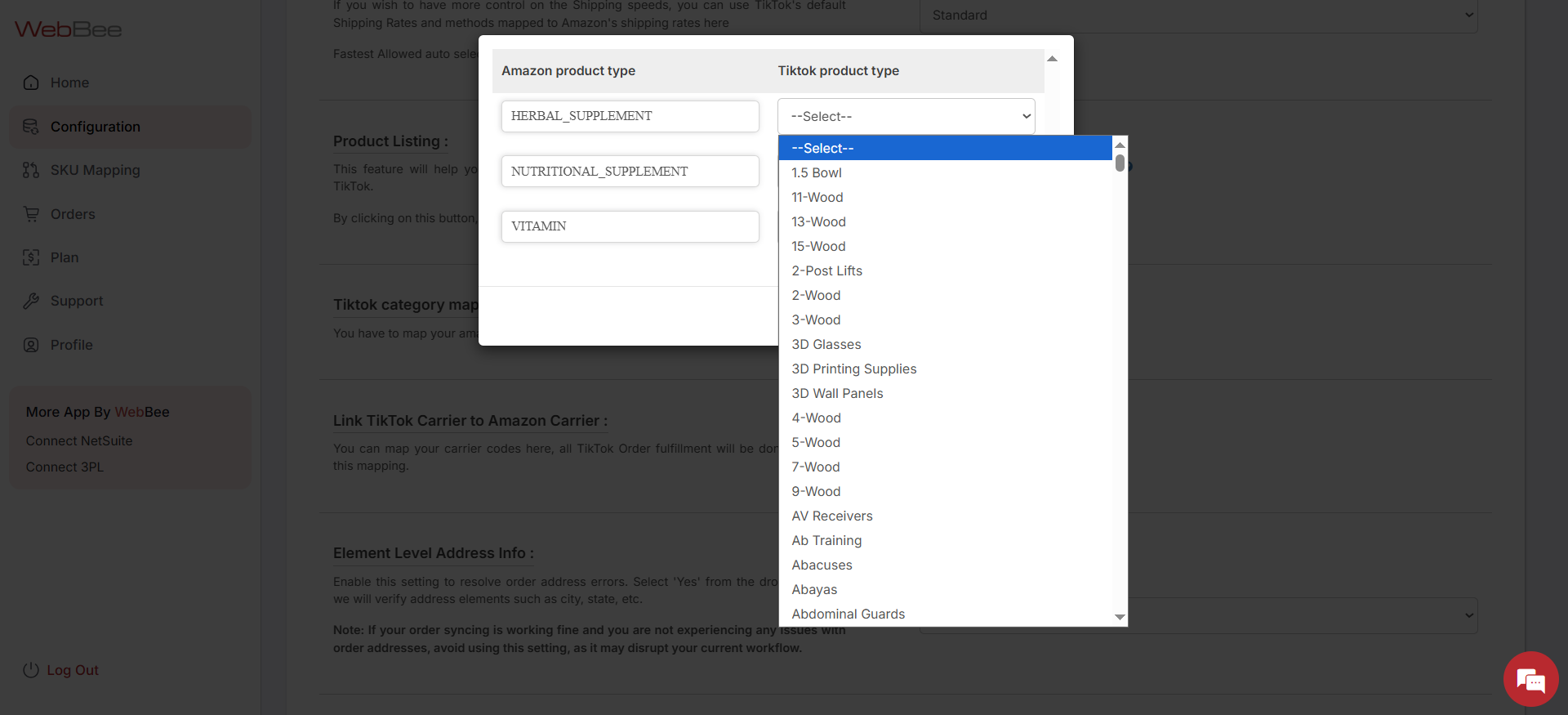This screenshot has width=1568, height=715.
Task: Click the SKU Mapping icon
Action: 31,170
